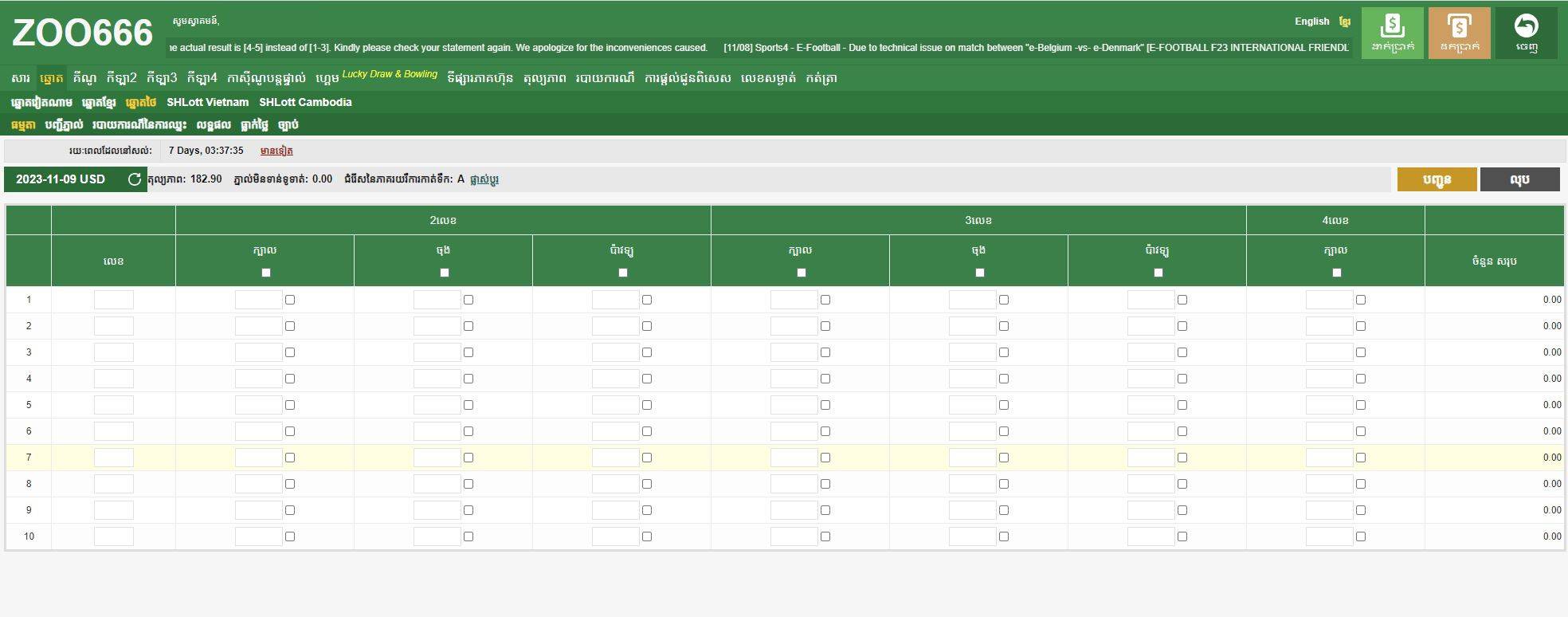Image resolution: width=1568 pixels, height=617 pixels.
Task: Select the SHLott Cambodia tab
Action: click(305, 102)
